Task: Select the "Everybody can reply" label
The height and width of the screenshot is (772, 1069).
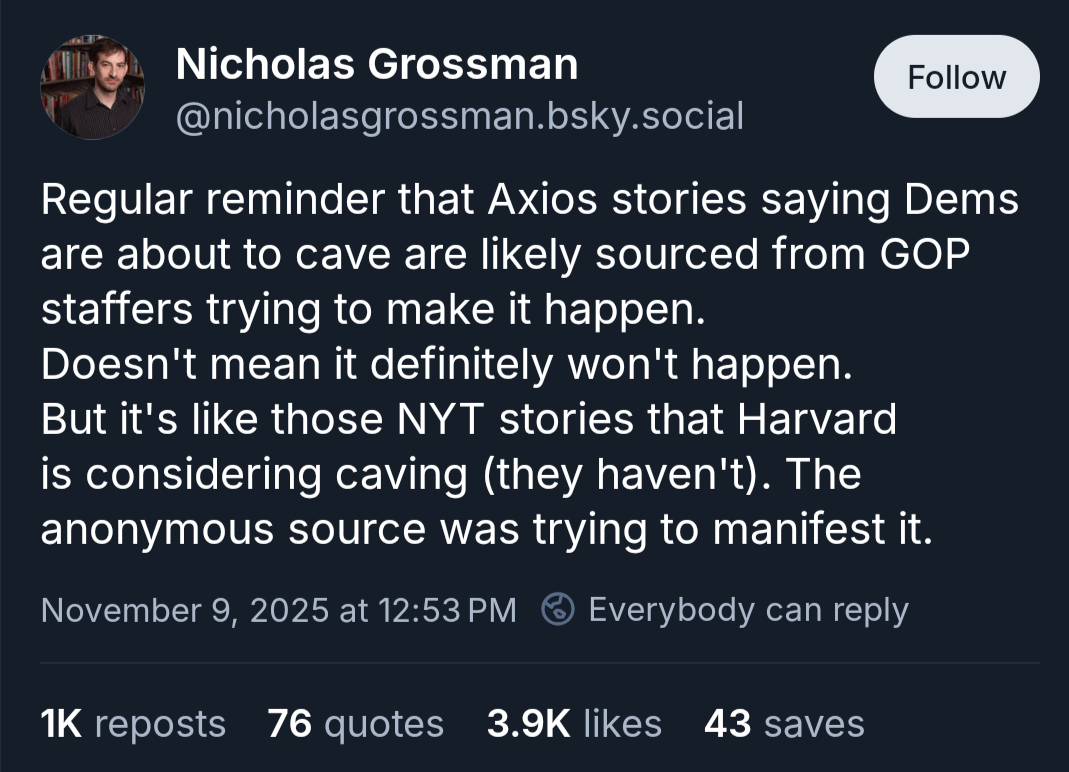Action: point(748,609)
